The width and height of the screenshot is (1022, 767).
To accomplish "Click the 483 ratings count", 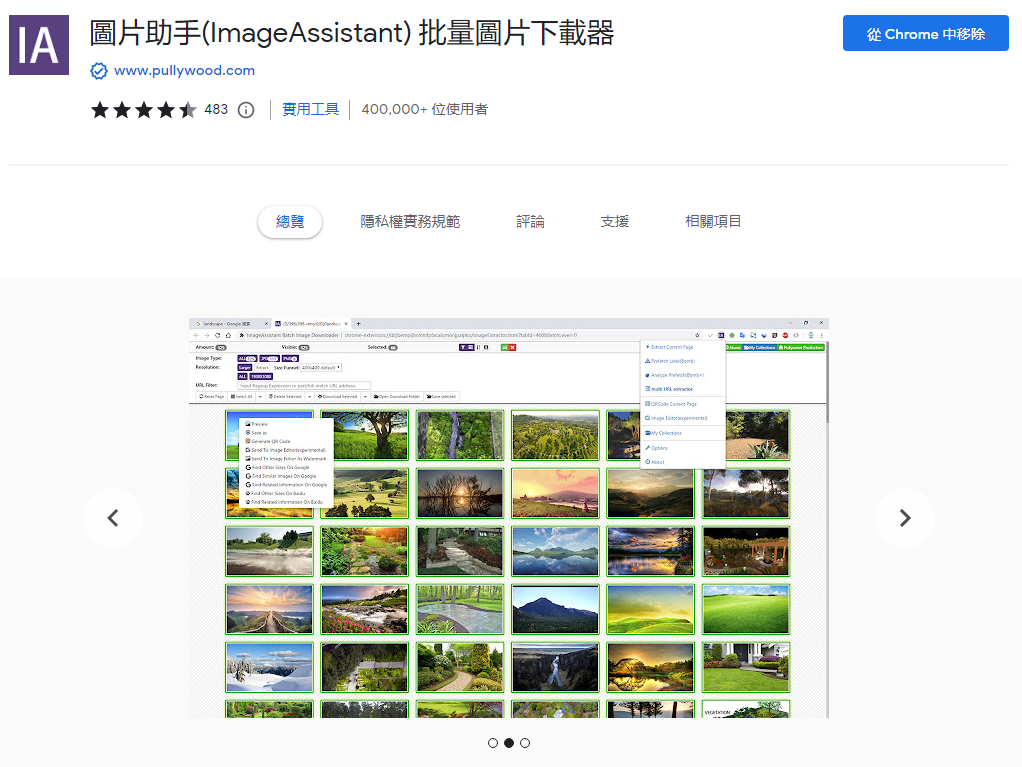I will coord(216,110).
